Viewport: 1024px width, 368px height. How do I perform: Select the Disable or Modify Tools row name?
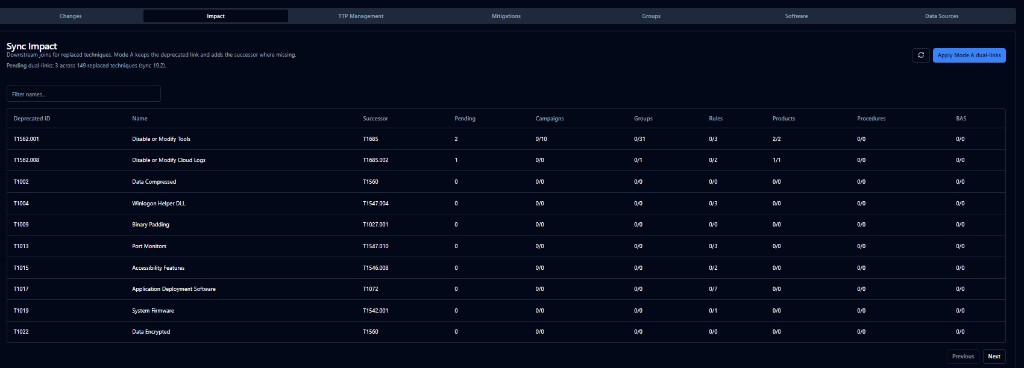pyautogui.click(x=161, y=139)
